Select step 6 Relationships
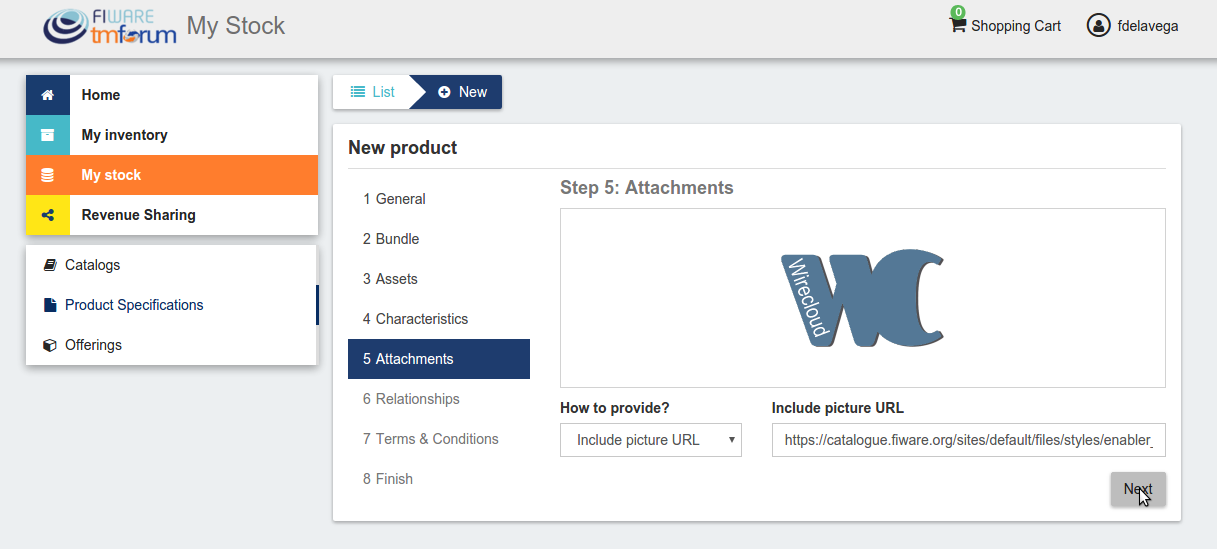Viewport: 1217px width, 549px height. click(x=439, y=399)
